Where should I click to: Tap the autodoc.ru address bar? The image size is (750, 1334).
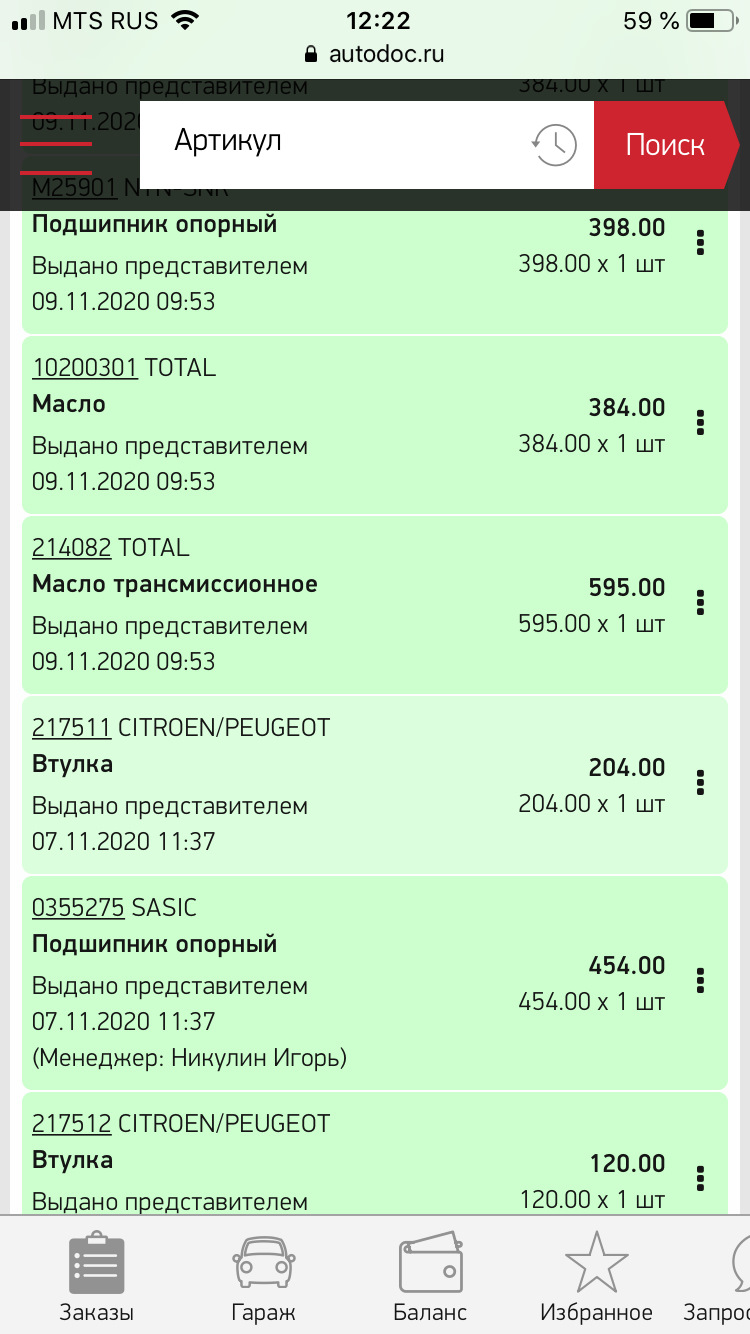pyautogui.click(x=375, y=54)
